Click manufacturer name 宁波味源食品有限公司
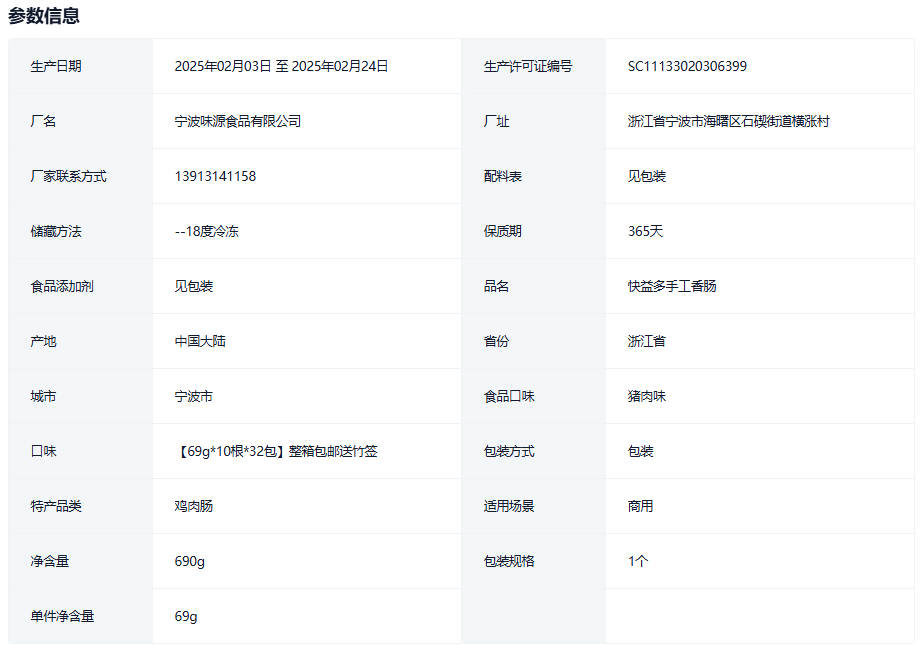921x645 pixels. tap(237, 121)
